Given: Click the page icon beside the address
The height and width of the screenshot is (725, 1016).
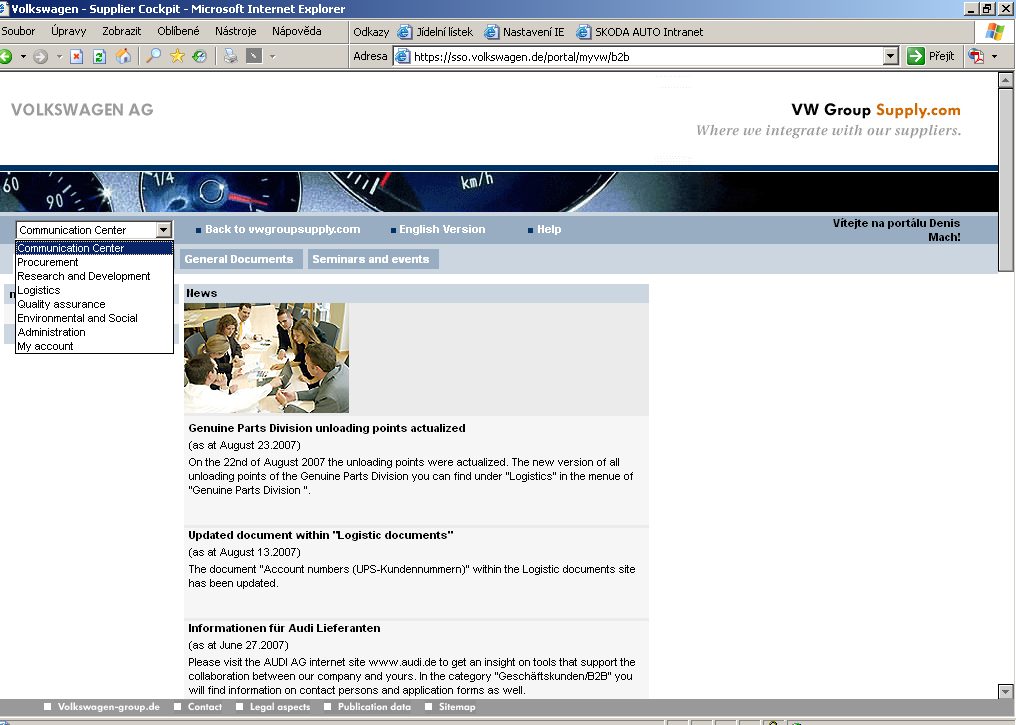Looking at the screenshot, I should (x=402, y=56).
